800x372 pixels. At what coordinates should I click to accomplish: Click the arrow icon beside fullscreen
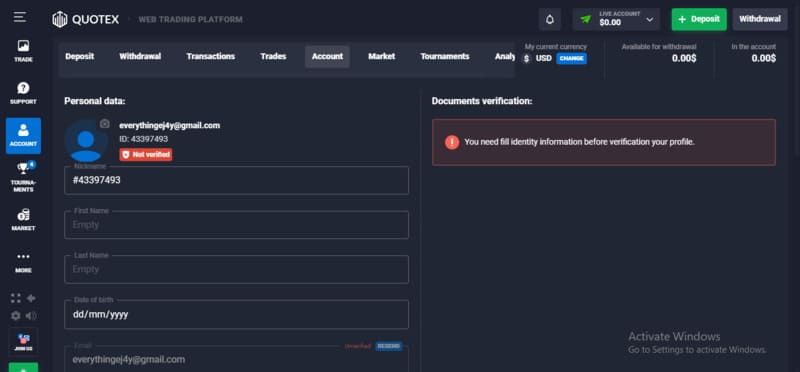click(x=31, y=298)
